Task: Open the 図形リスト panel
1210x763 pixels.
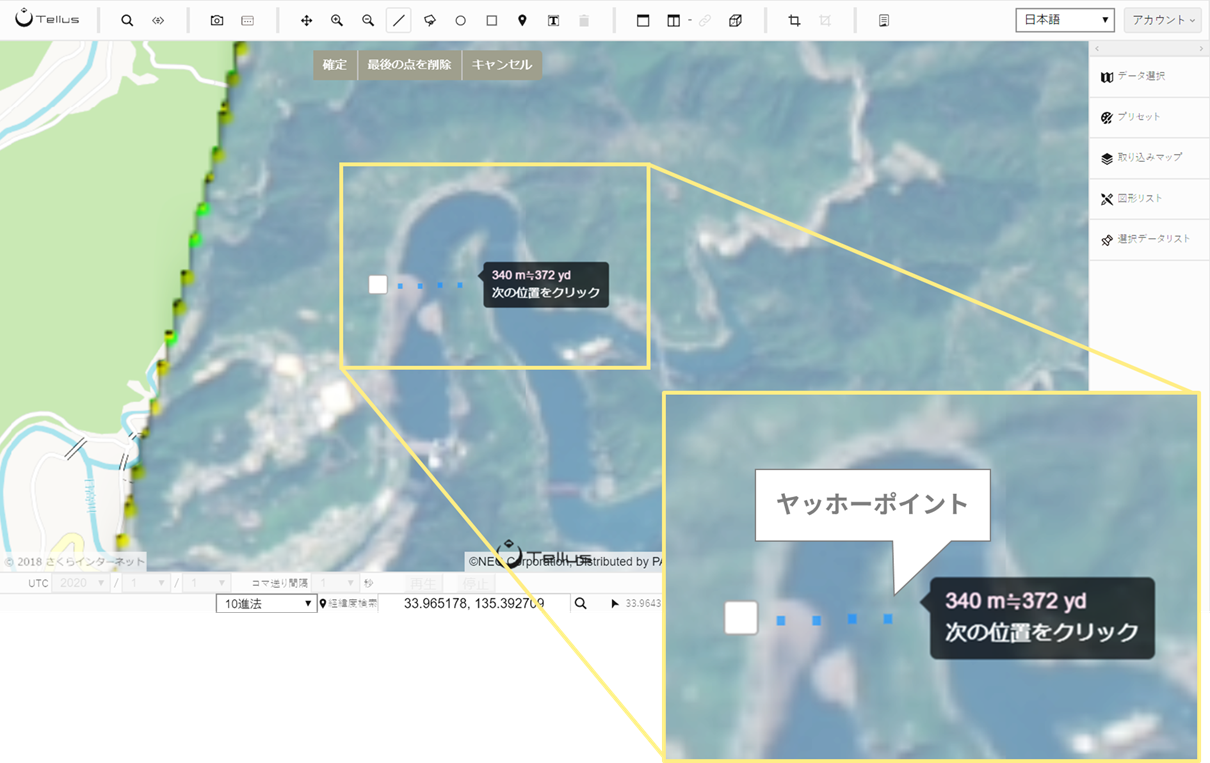Action: (1149, 199)
